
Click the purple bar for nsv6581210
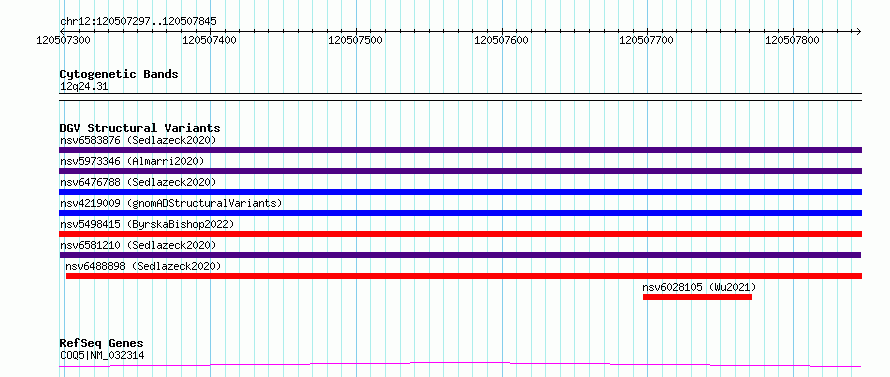point(460,255)
